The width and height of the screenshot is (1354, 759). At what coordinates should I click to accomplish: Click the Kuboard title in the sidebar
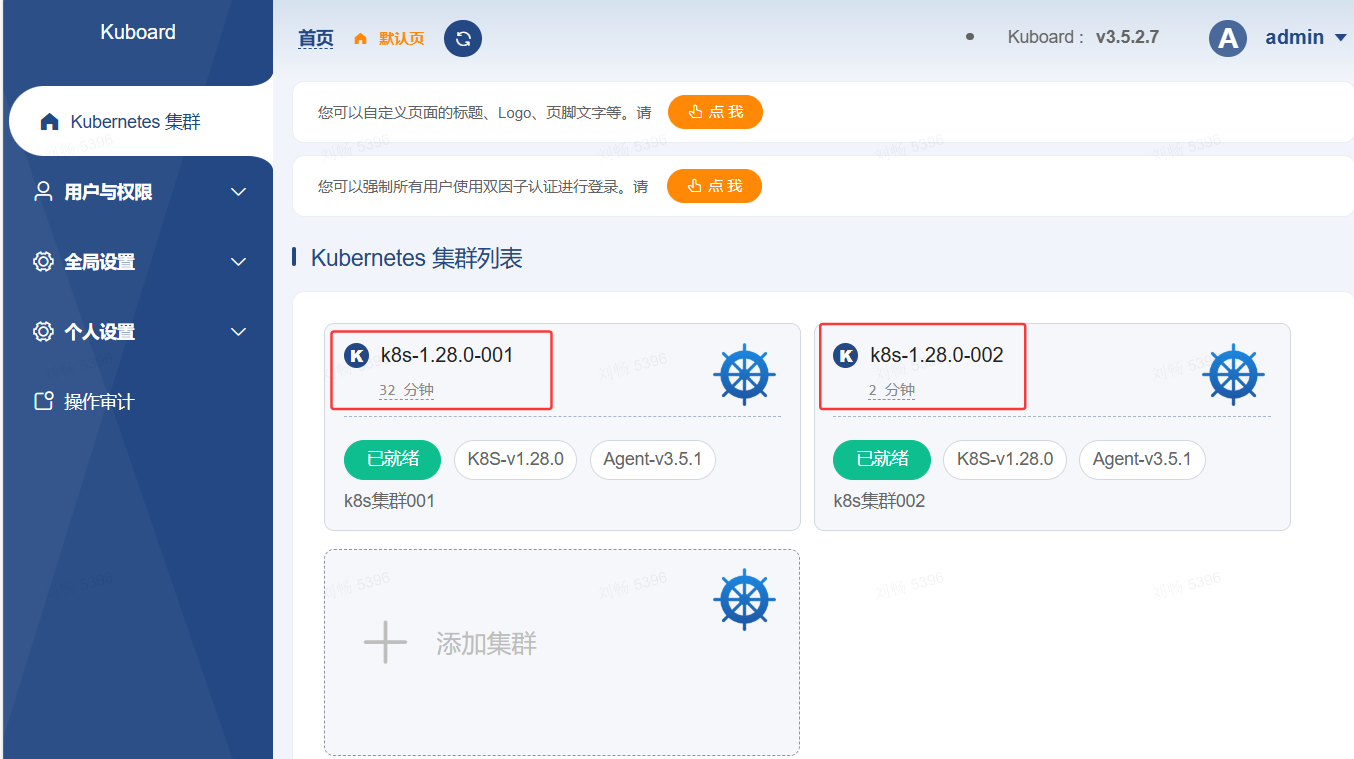(138, 32)
